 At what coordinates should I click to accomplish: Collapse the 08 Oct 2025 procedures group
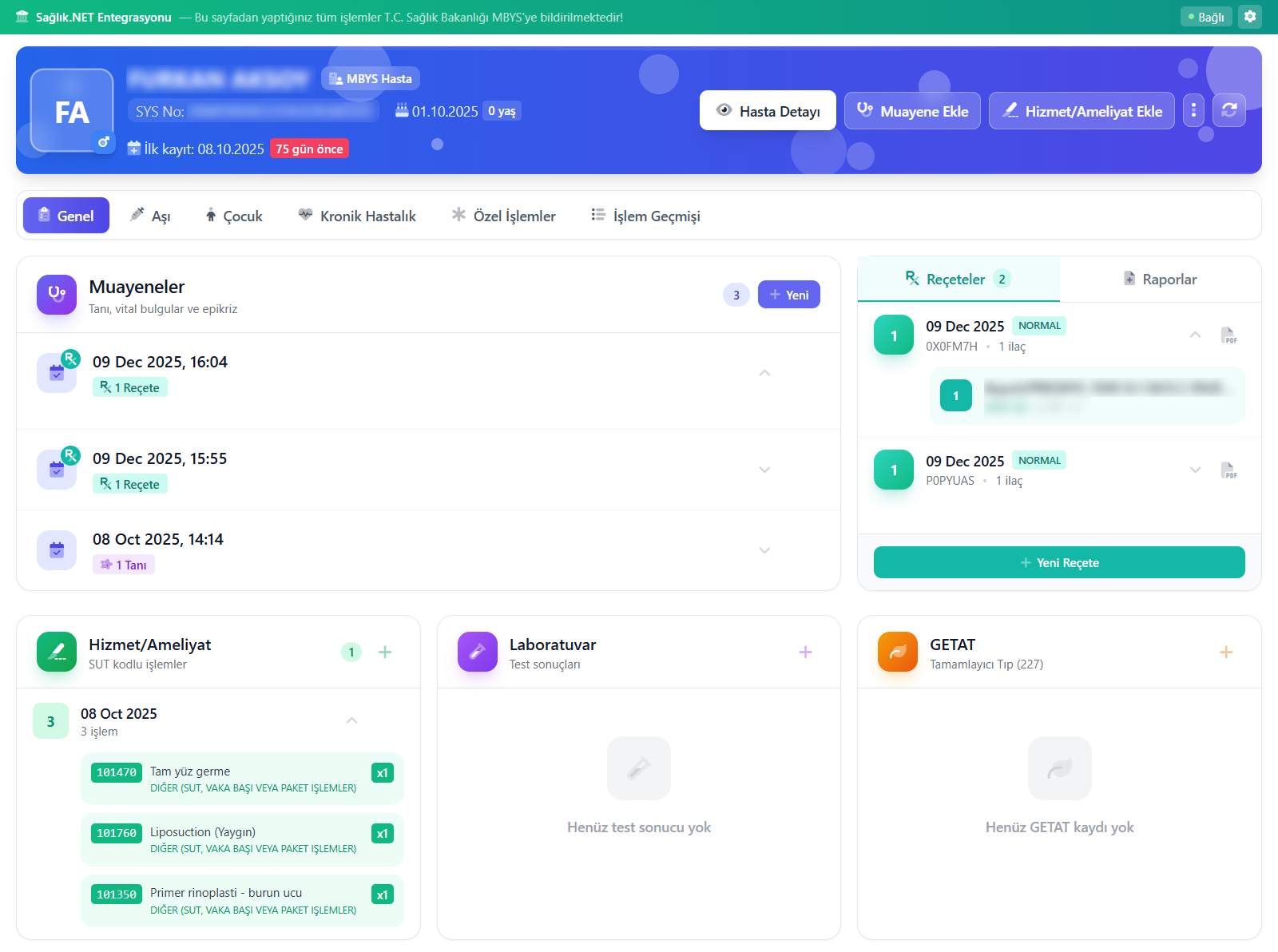coord(351,720)
